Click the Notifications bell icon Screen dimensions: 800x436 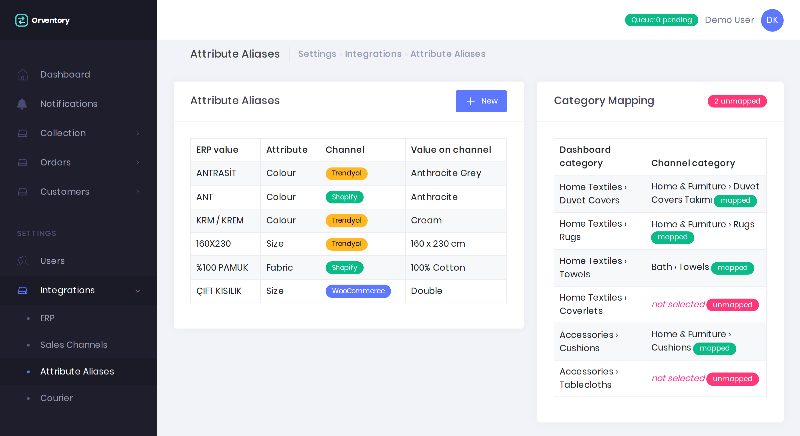(x=22, y=104)
